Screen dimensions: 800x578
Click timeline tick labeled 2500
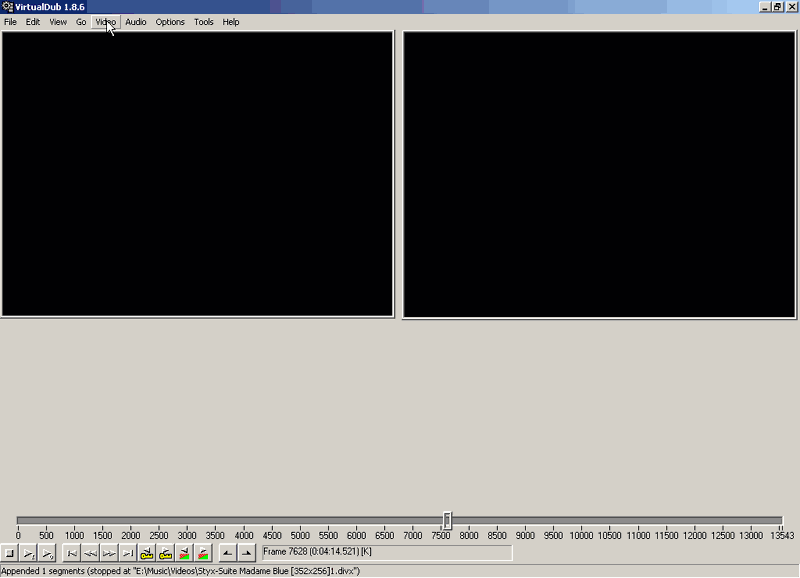(159, 536)
